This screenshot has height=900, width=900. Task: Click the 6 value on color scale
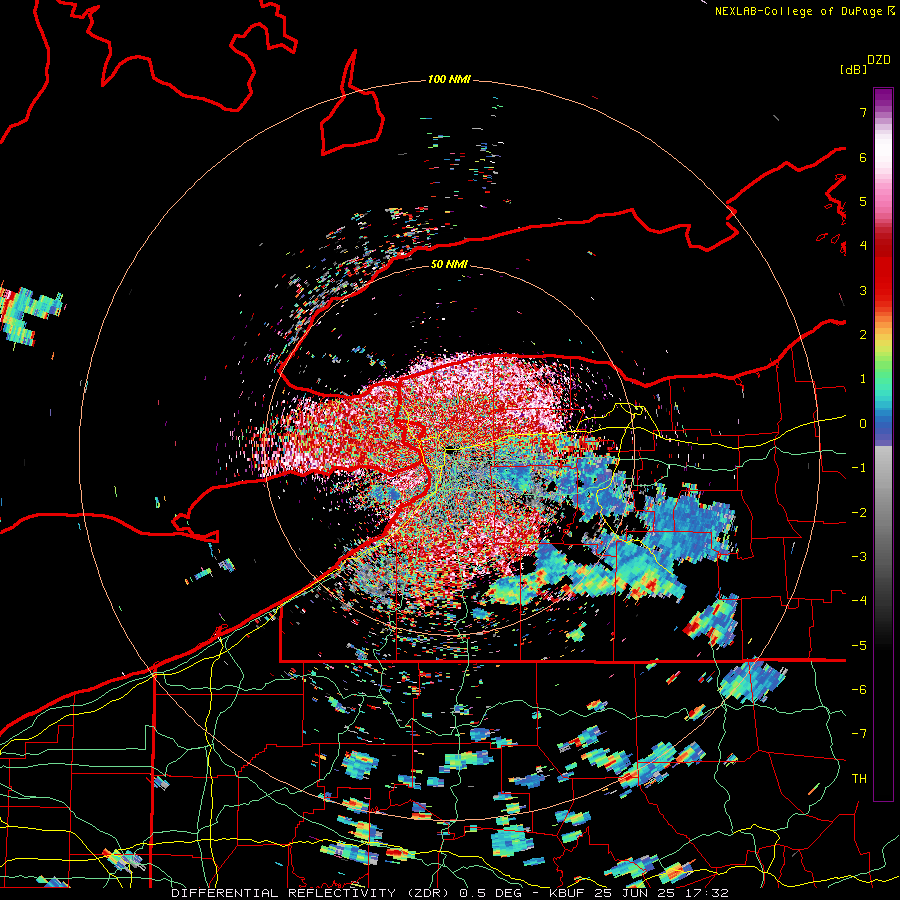(863, 157)
